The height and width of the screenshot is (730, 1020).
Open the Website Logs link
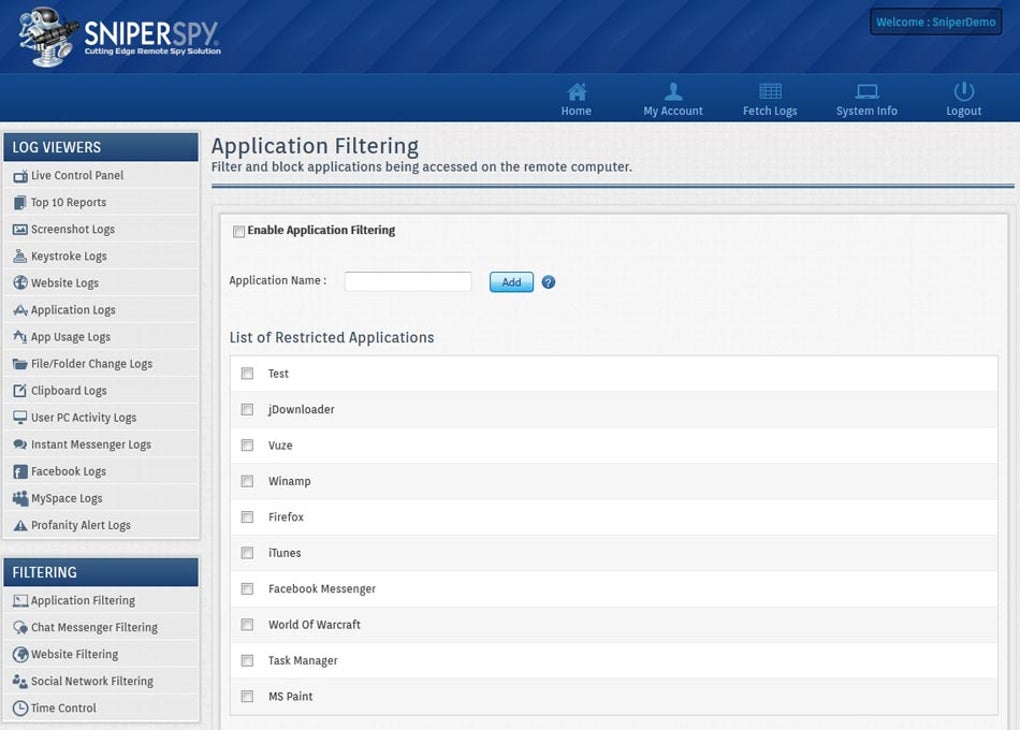(65, 283)
